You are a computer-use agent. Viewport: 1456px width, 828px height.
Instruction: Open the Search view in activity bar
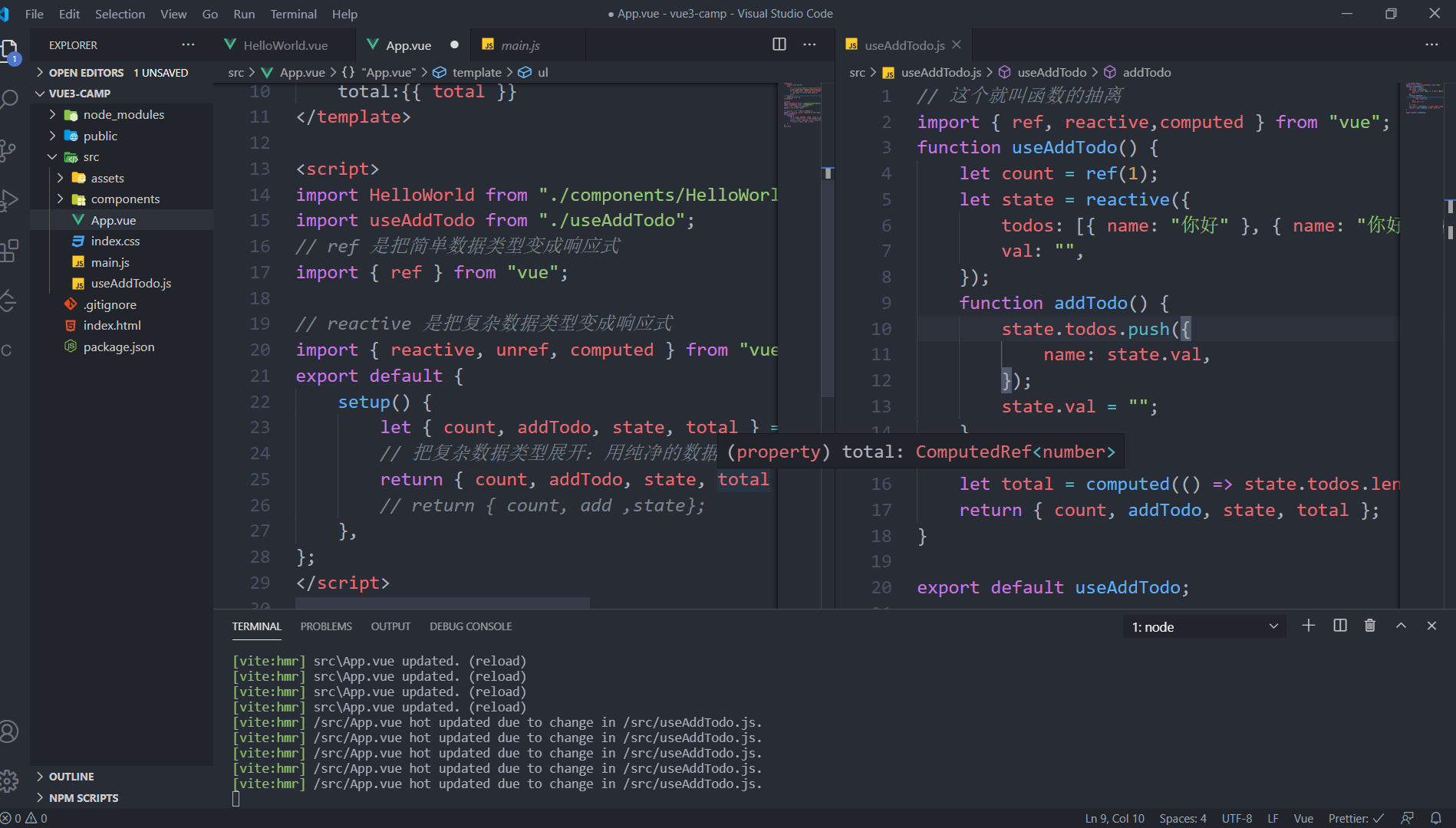point(9,100)
